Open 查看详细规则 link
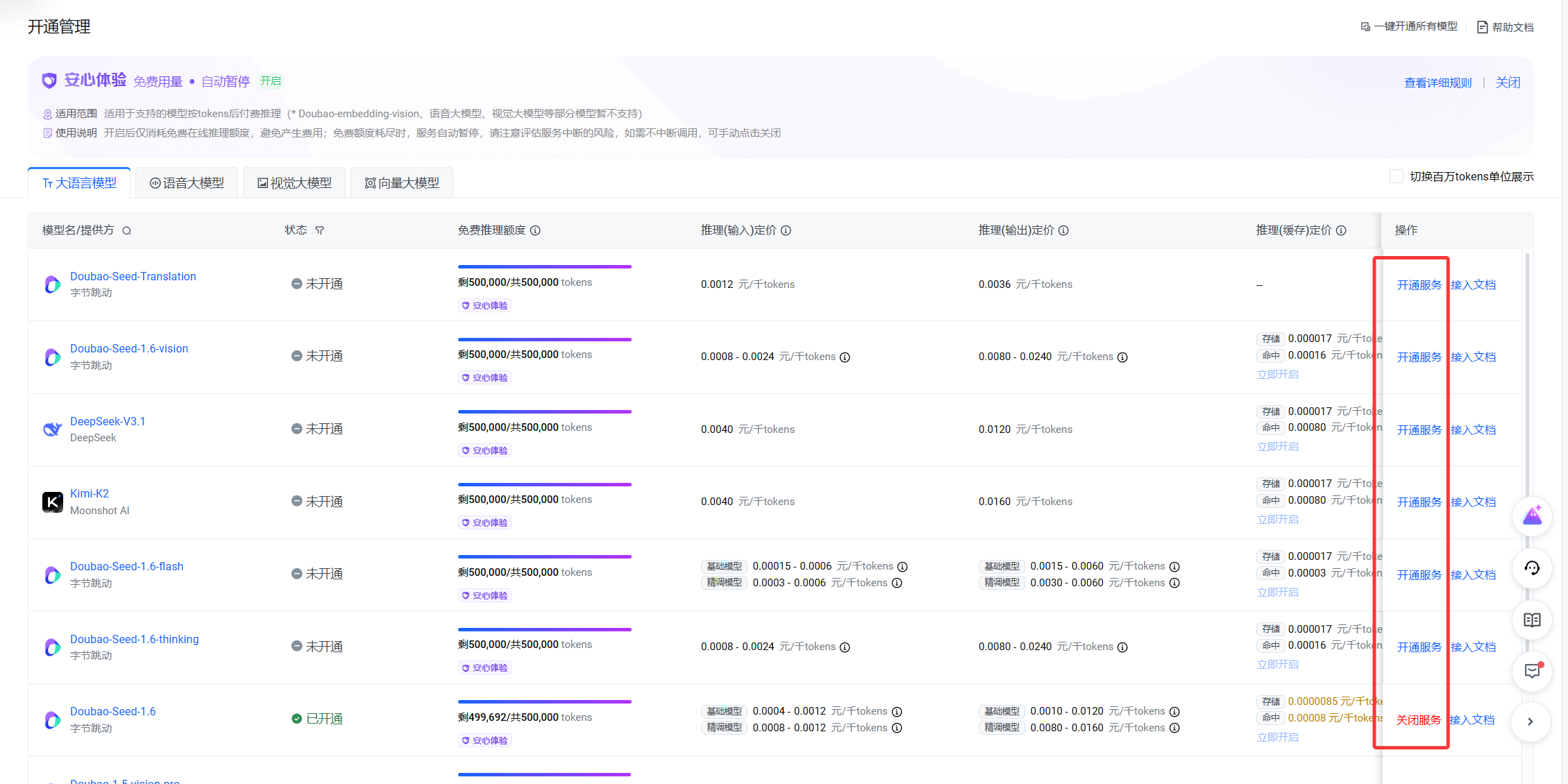Screen dimensions: 1568x784 1438,83
